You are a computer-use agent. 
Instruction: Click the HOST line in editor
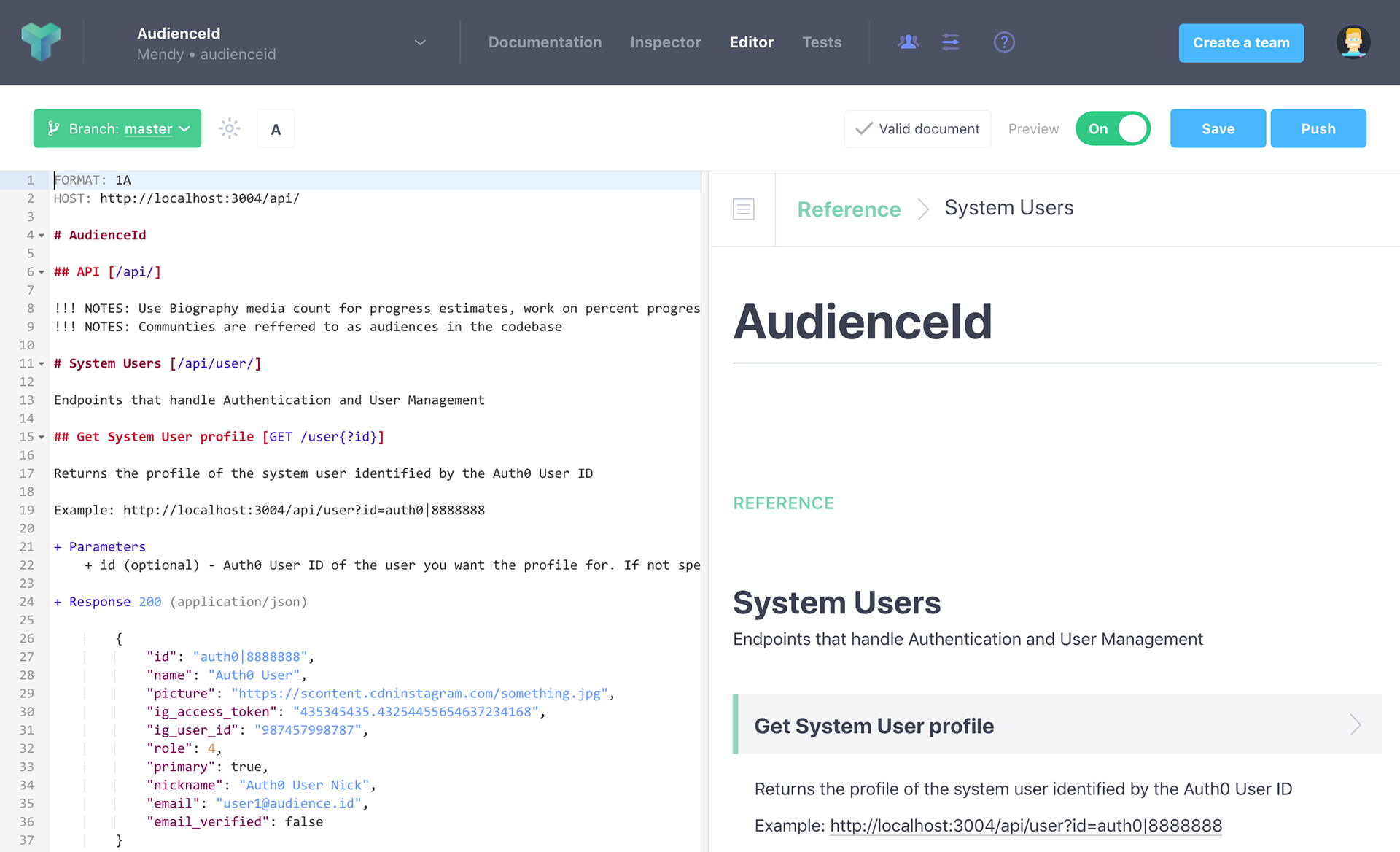point(176,198)
